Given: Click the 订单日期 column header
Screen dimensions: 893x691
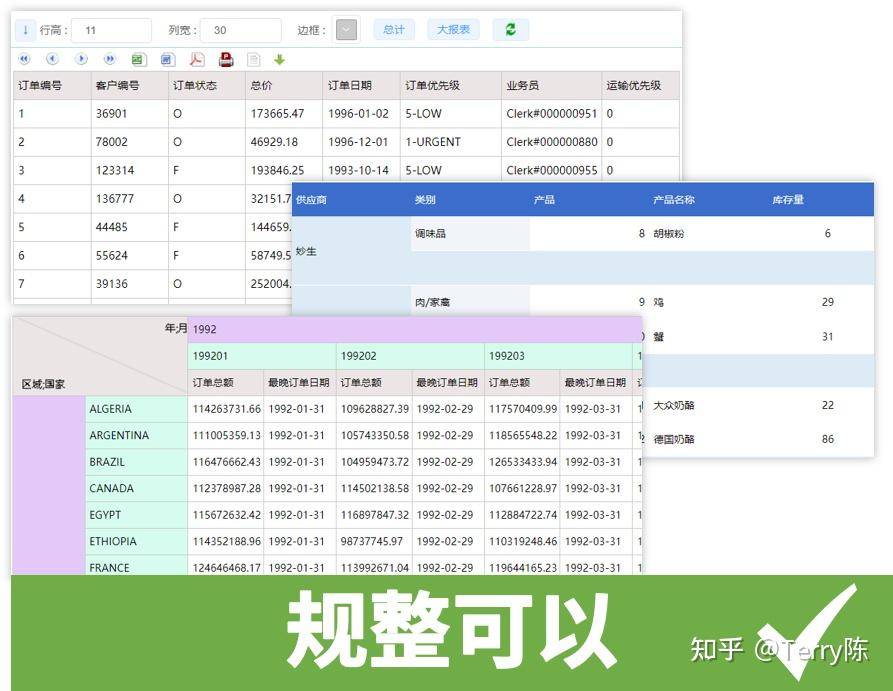Looking at the screenshot, I should [x=362, y=85].
